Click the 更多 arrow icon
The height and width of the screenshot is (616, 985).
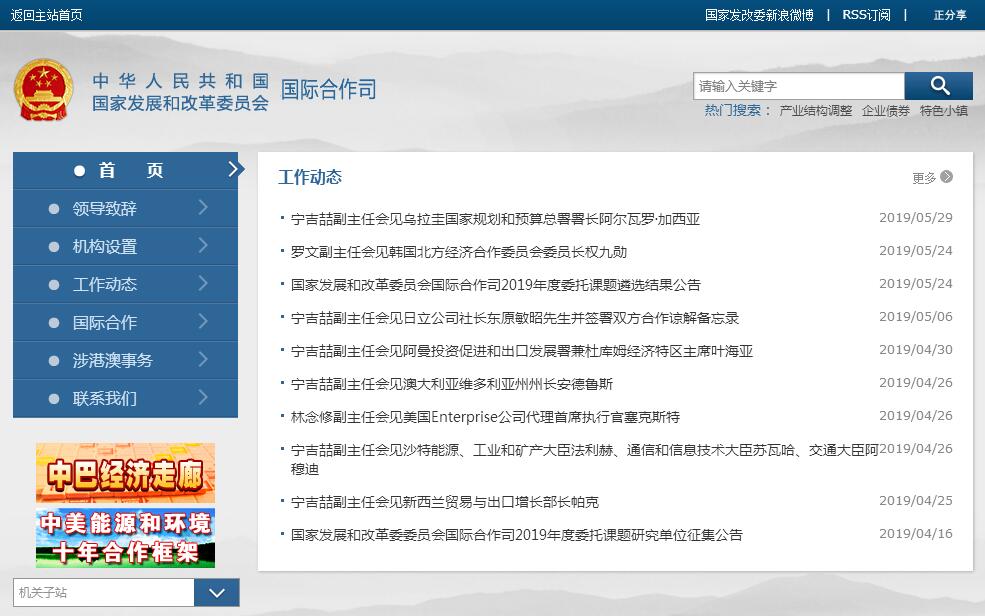click(946, 177)
